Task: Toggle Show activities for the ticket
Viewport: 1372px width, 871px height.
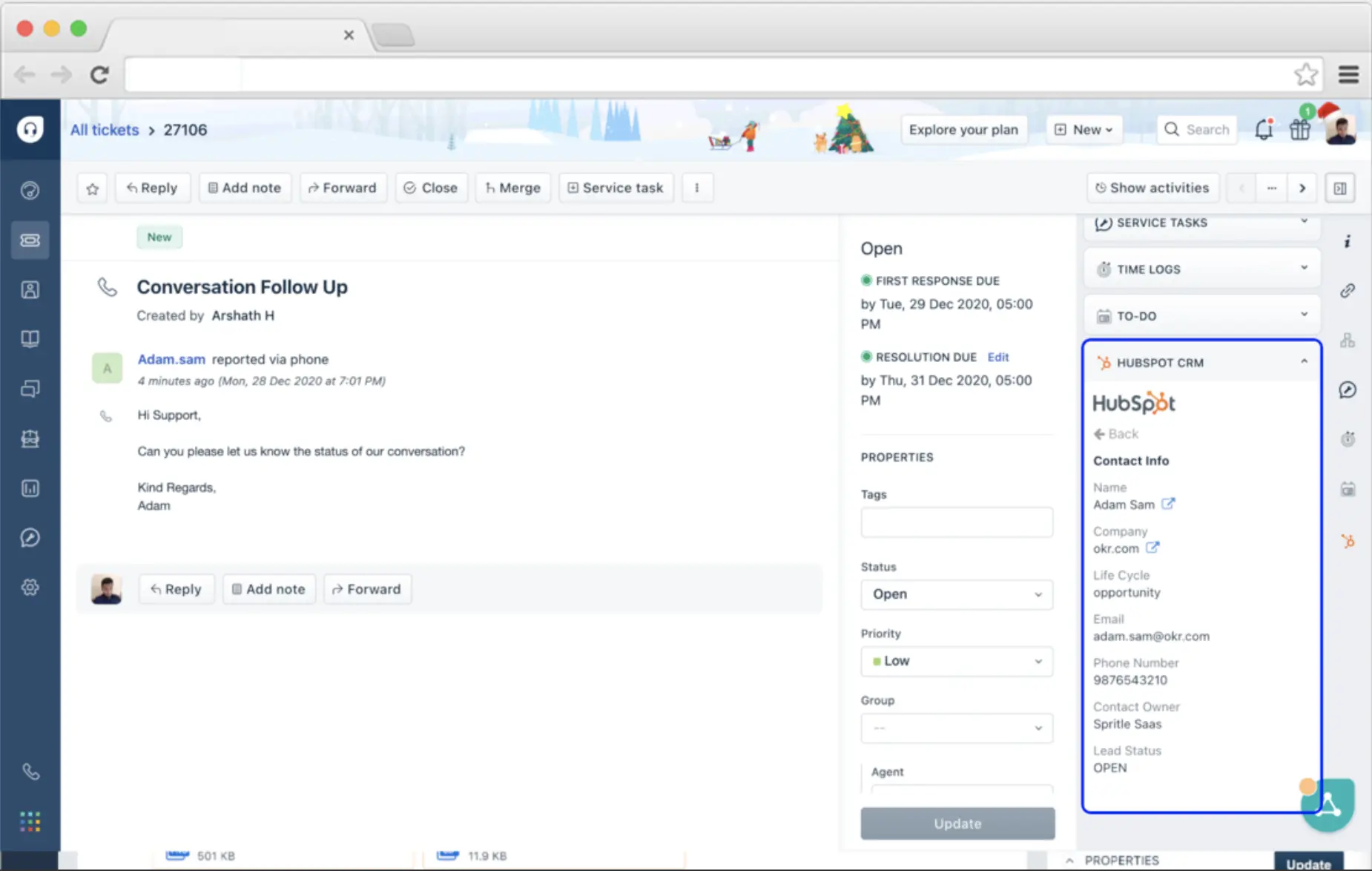Action: 1152,188
